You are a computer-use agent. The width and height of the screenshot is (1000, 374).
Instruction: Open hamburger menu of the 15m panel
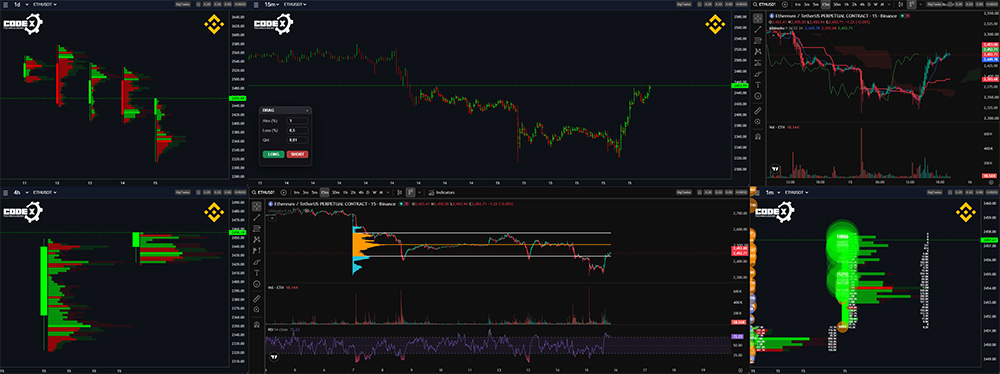point(256,4)
